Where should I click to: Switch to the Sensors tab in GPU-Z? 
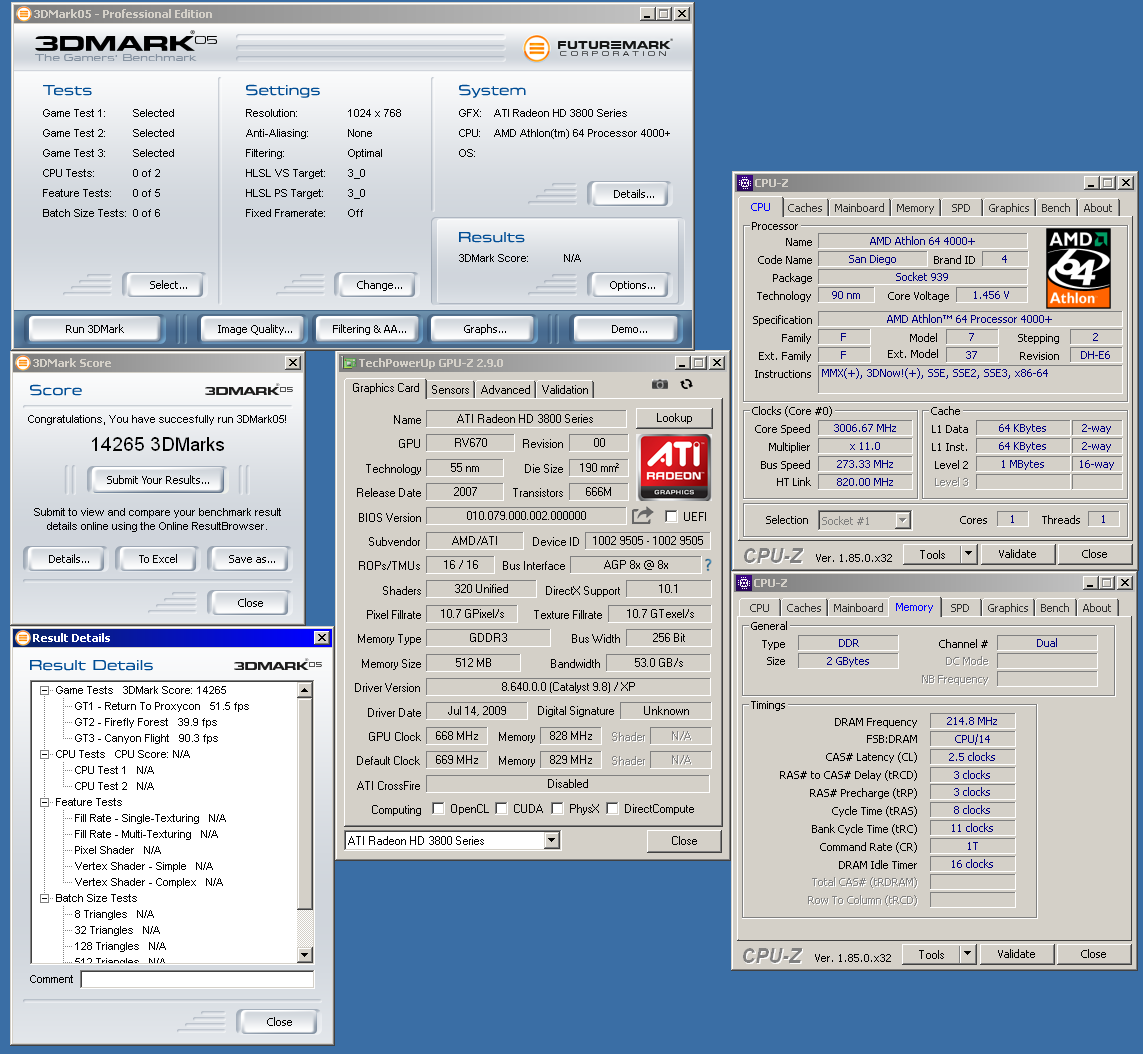[x=450, y=390]
